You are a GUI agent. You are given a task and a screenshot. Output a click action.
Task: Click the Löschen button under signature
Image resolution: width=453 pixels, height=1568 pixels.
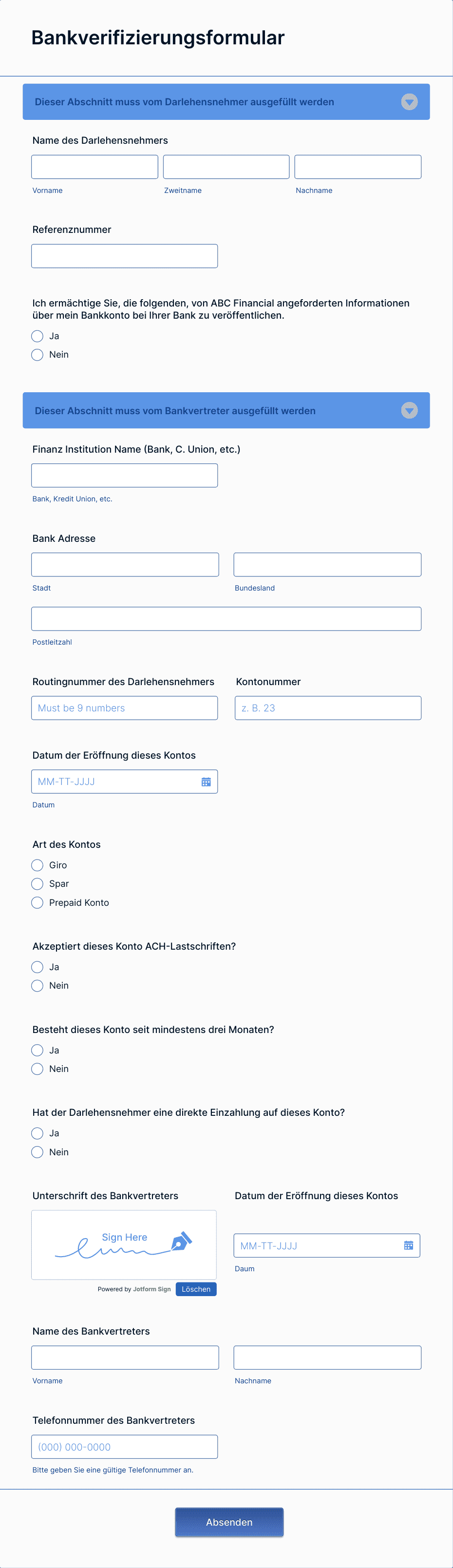tap(196, 1289)
